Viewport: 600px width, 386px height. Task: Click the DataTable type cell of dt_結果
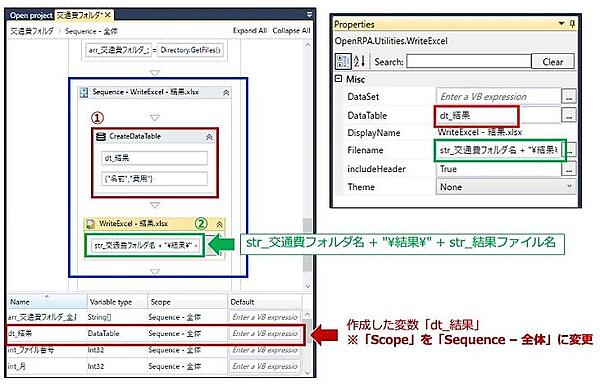tap(103, 334)
